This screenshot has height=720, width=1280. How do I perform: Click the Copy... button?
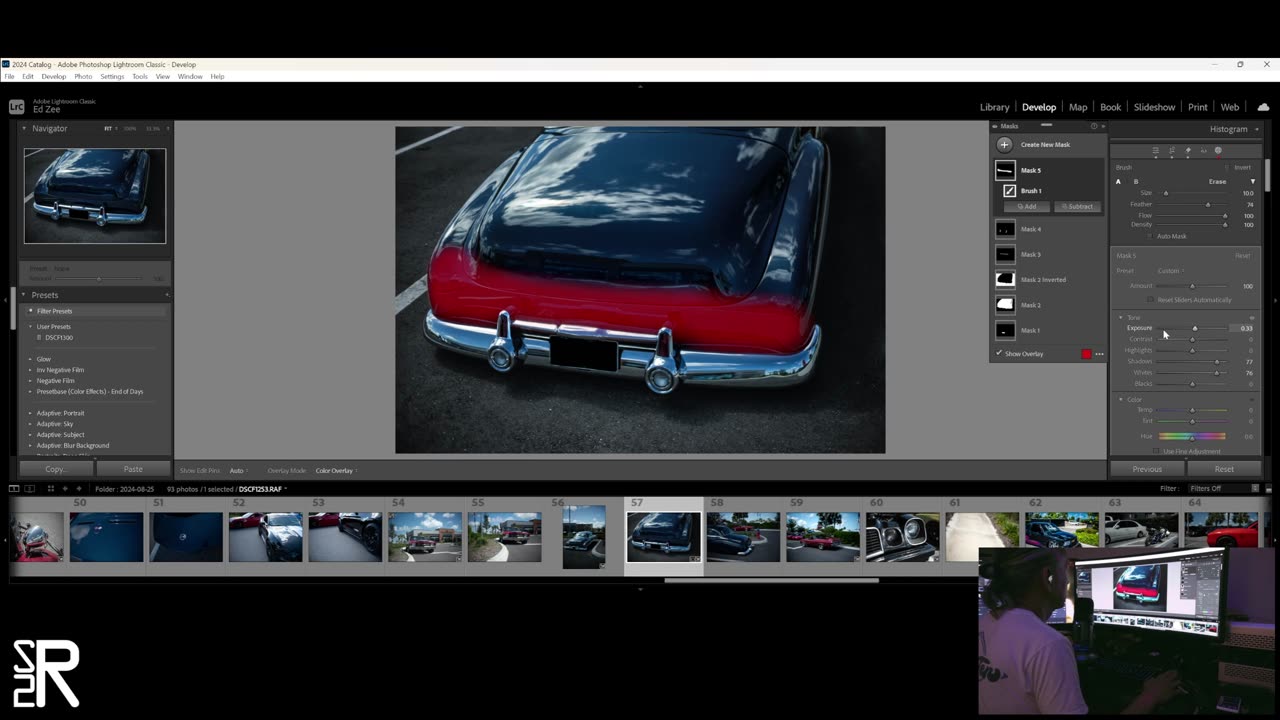coord(56,469)
